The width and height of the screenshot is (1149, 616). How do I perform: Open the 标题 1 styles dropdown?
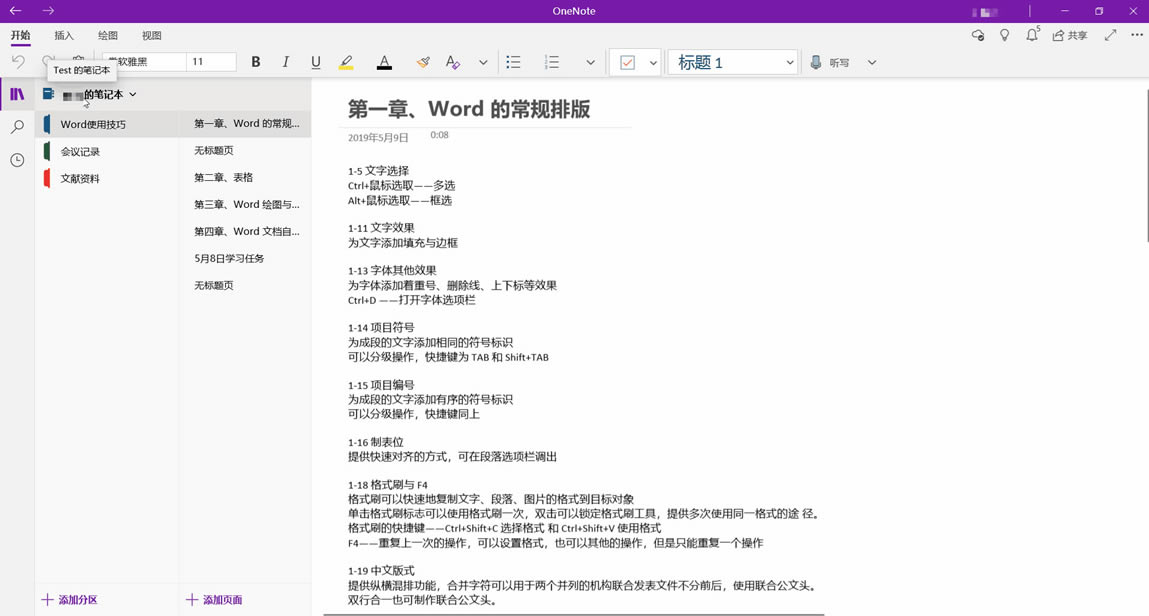tap(732, 62)
